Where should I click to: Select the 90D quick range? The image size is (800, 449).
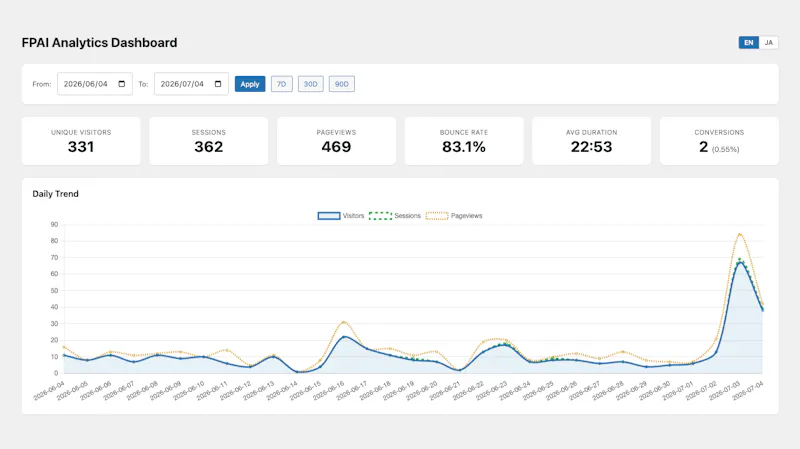click(342, 84)
